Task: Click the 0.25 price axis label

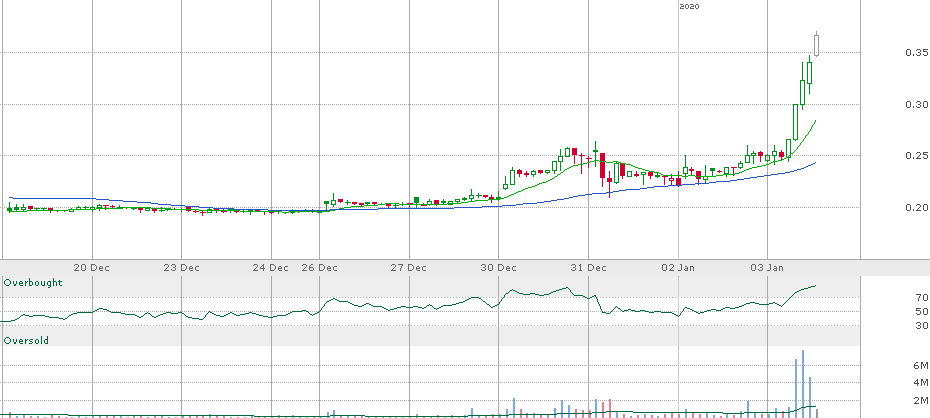Action: (917, 155)
